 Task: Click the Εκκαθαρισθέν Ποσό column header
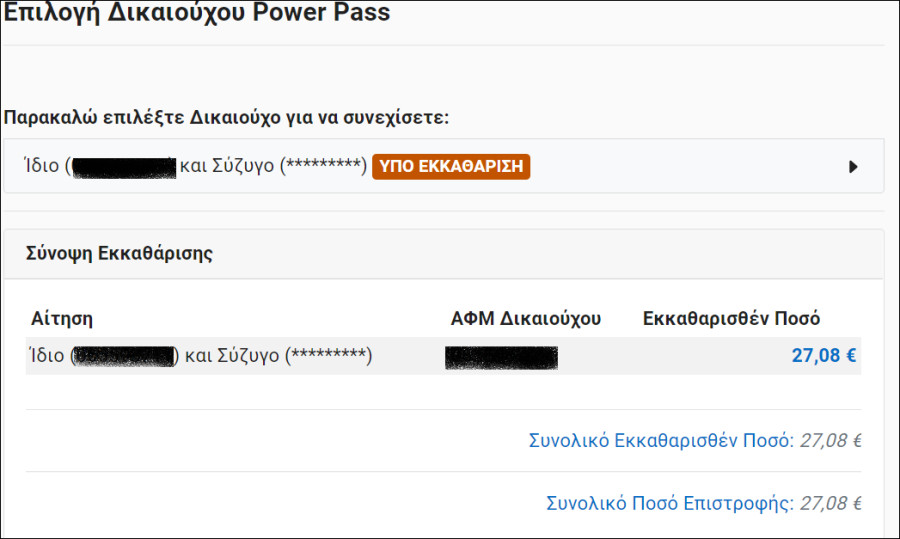click(x=731, y=318)
